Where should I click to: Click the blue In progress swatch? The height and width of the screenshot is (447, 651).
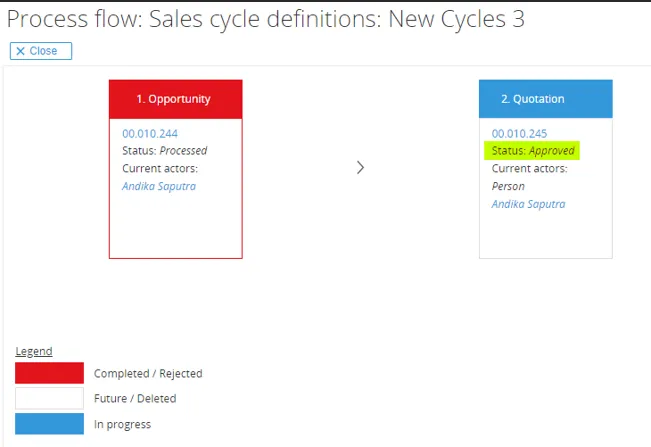(49, 424)
